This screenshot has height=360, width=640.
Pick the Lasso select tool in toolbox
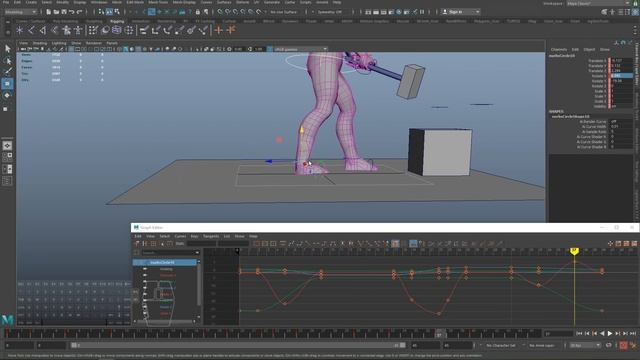[x=7, y=61]
